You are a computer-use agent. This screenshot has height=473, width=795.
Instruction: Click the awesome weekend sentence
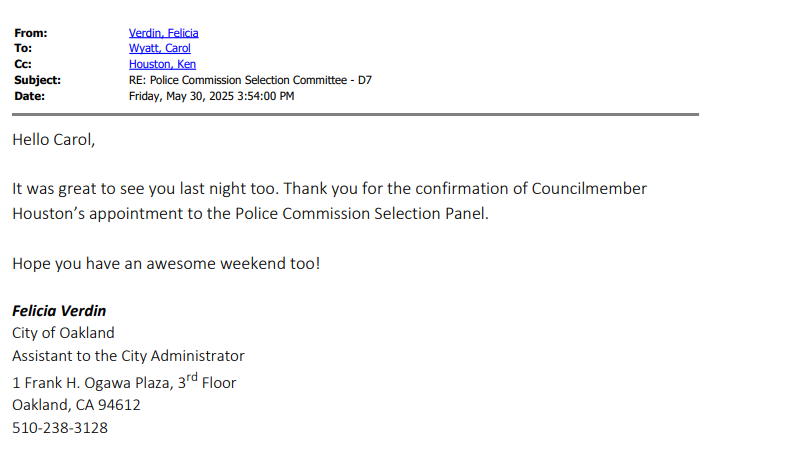pyautogui.click(x=166, y=263)
